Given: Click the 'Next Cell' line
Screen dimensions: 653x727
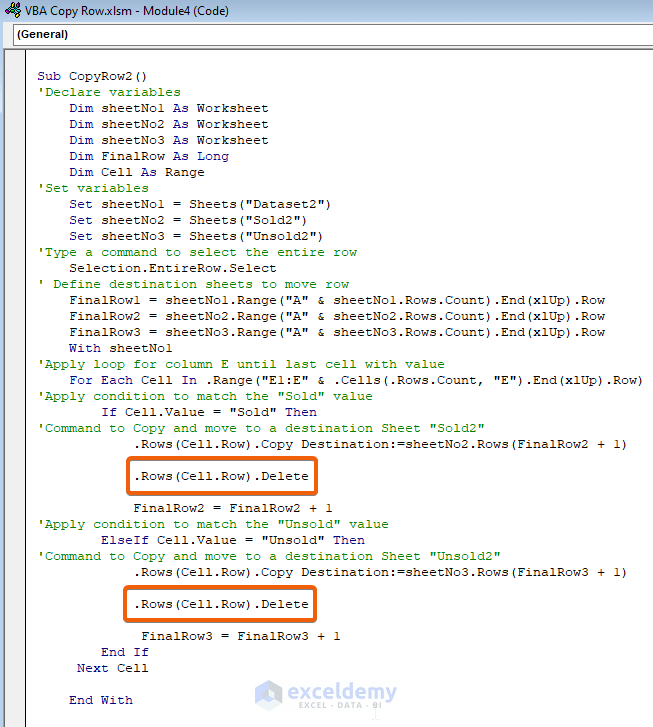Looking at the screenshot, I should (113, 668).
